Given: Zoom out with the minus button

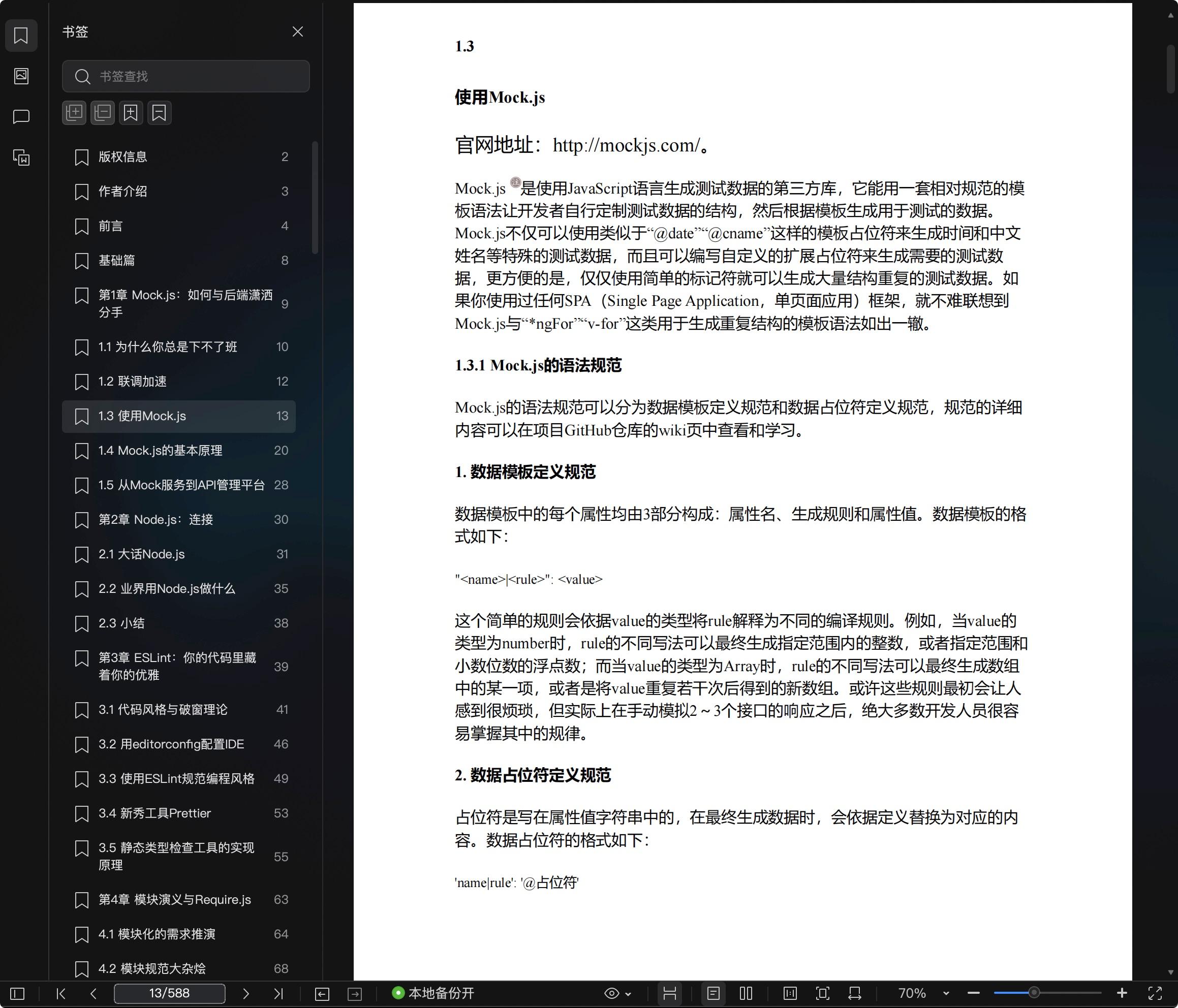Looking at the screenshot, I should tap(973, 993).
